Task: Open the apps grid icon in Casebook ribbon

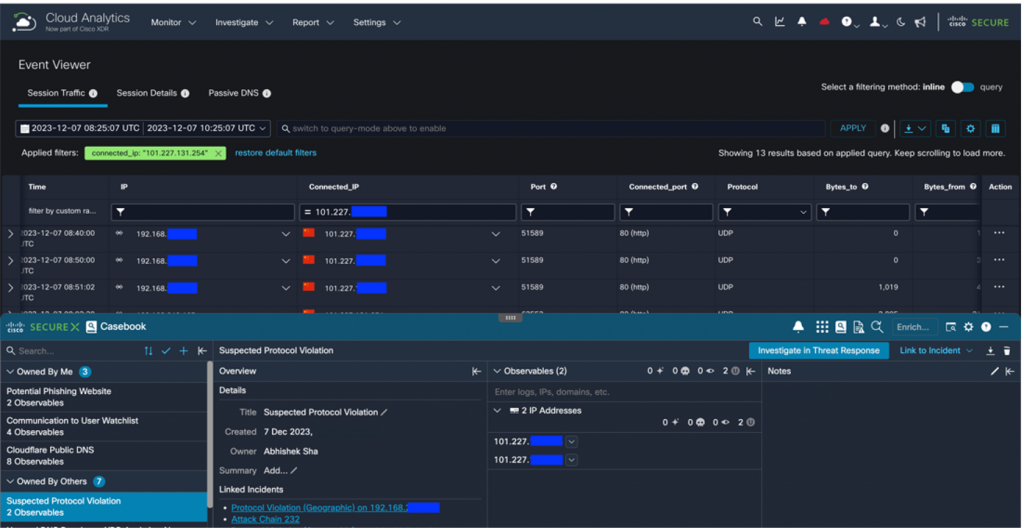Action: pos(822,327)
